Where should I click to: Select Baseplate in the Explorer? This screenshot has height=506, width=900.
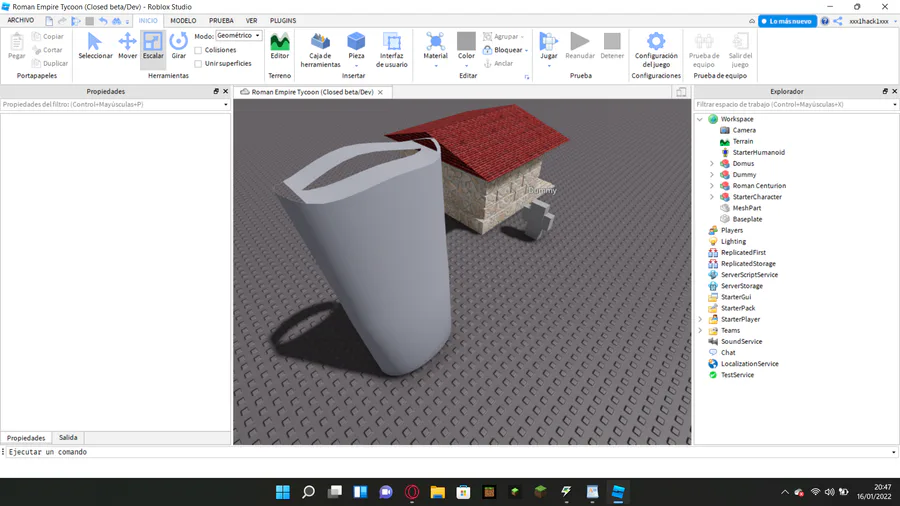coord(747,219)
